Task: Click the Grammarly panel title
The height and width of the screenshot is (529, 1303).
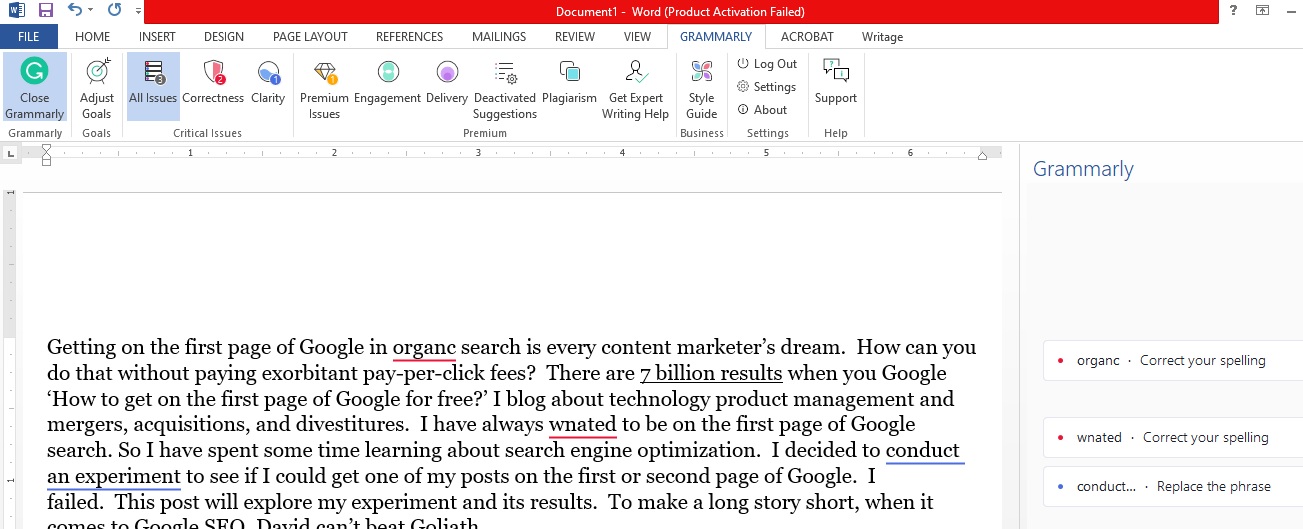Action: click(x=1083, y=169)
